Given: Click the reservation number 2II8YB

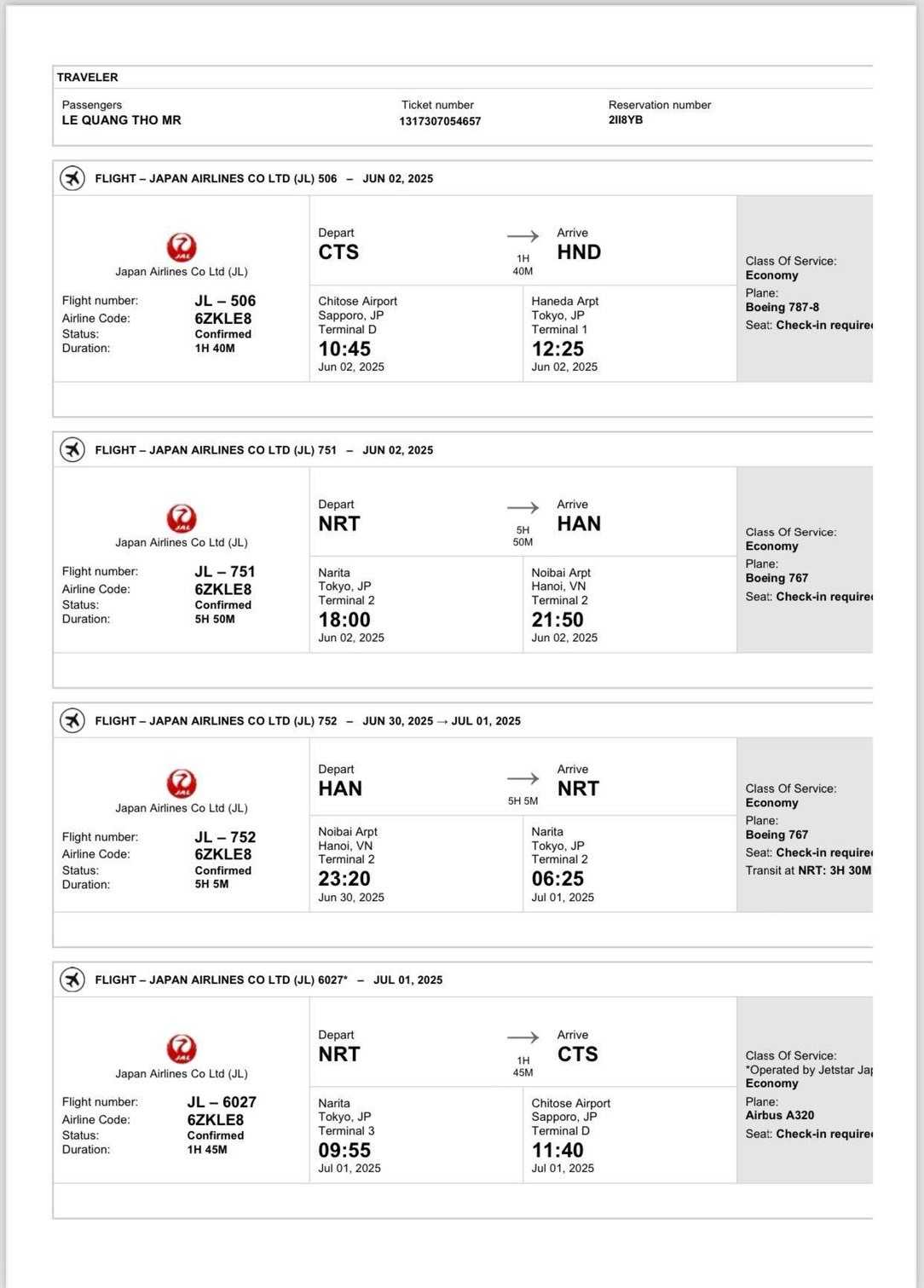Looking at the screenshot, I should tap(626, 120).
